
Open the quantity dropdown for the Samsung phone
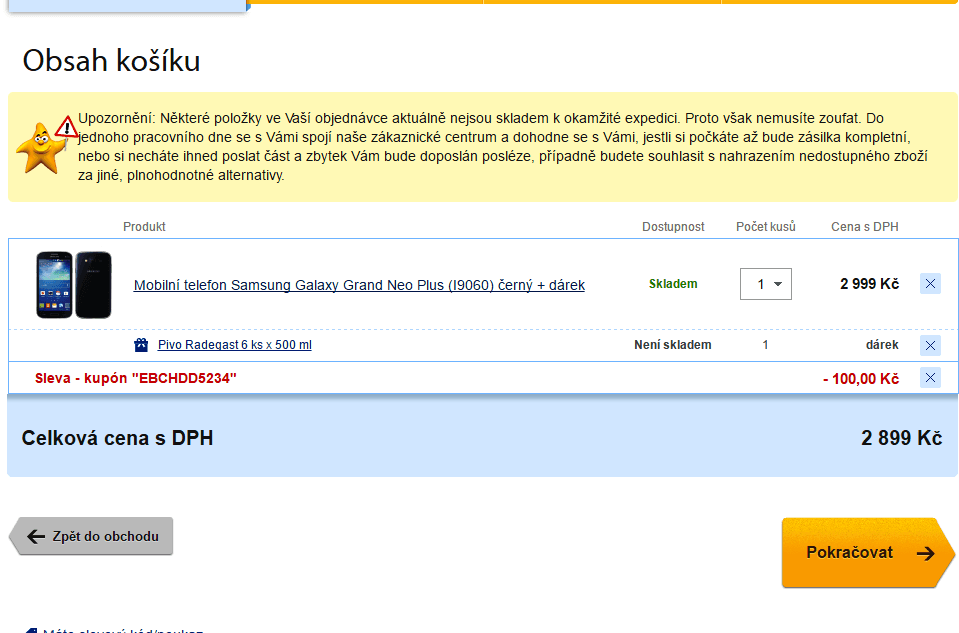point(766,284)
